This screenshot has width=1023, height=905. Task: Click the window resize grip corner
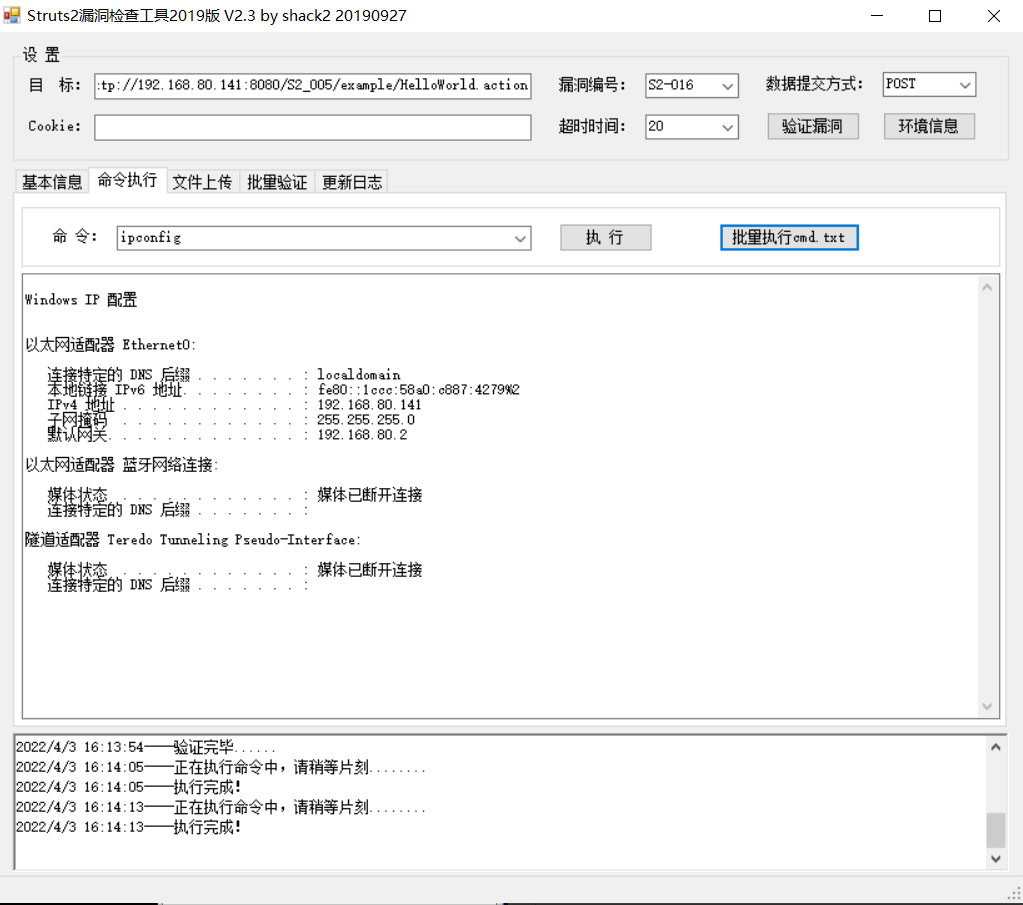click(x=1015, y=893)
